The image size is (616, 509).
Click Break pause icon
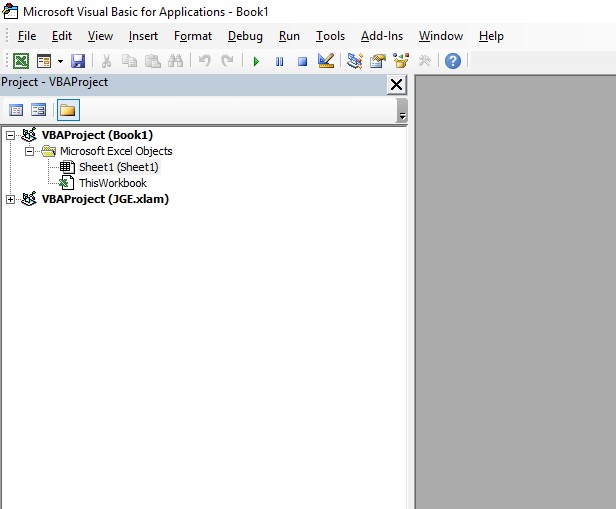(279, 61)
